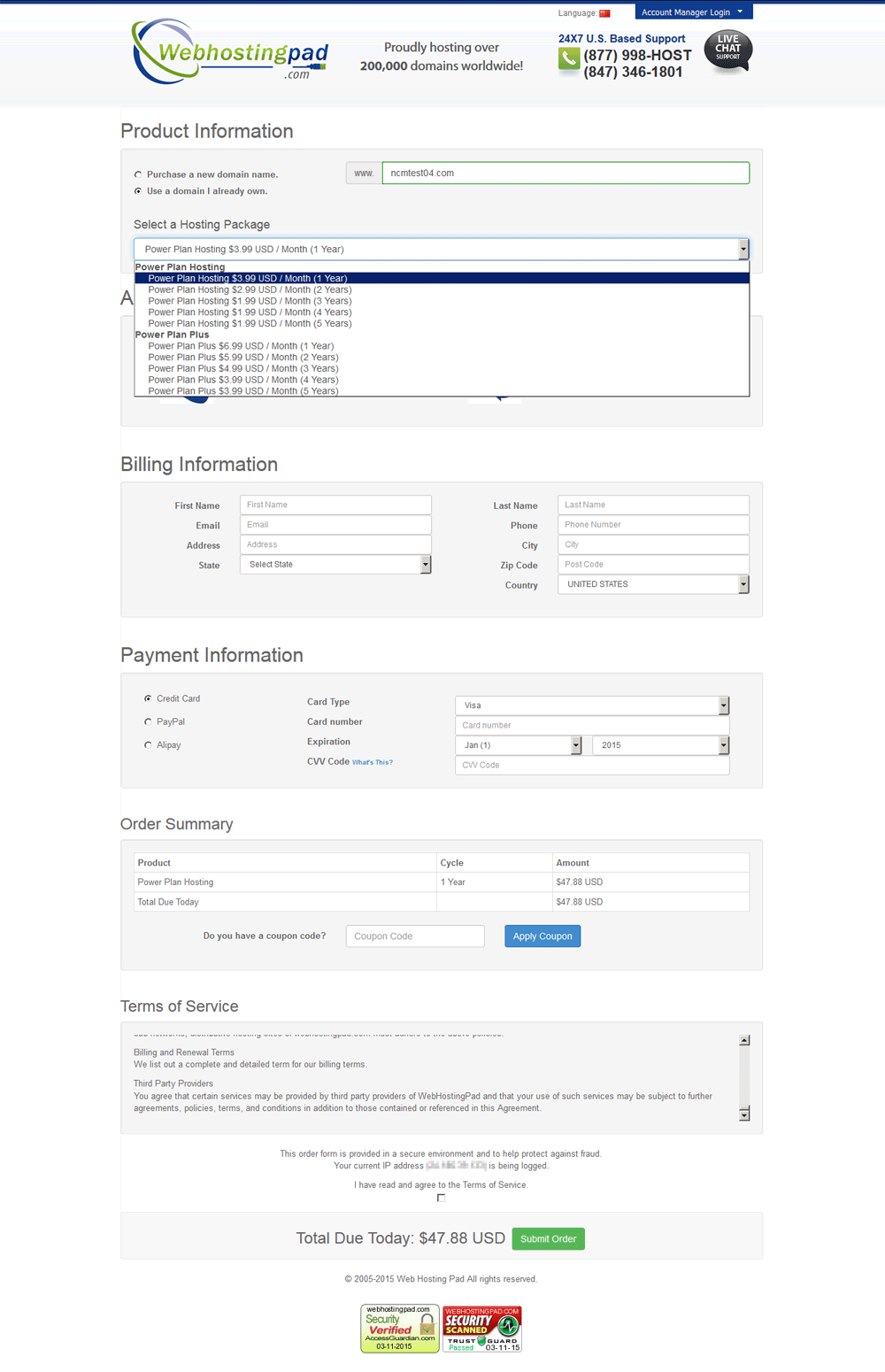The width and height of the screenshot is (885, 1372).
Task: Click the language flag icon
Action: [606, 12]
